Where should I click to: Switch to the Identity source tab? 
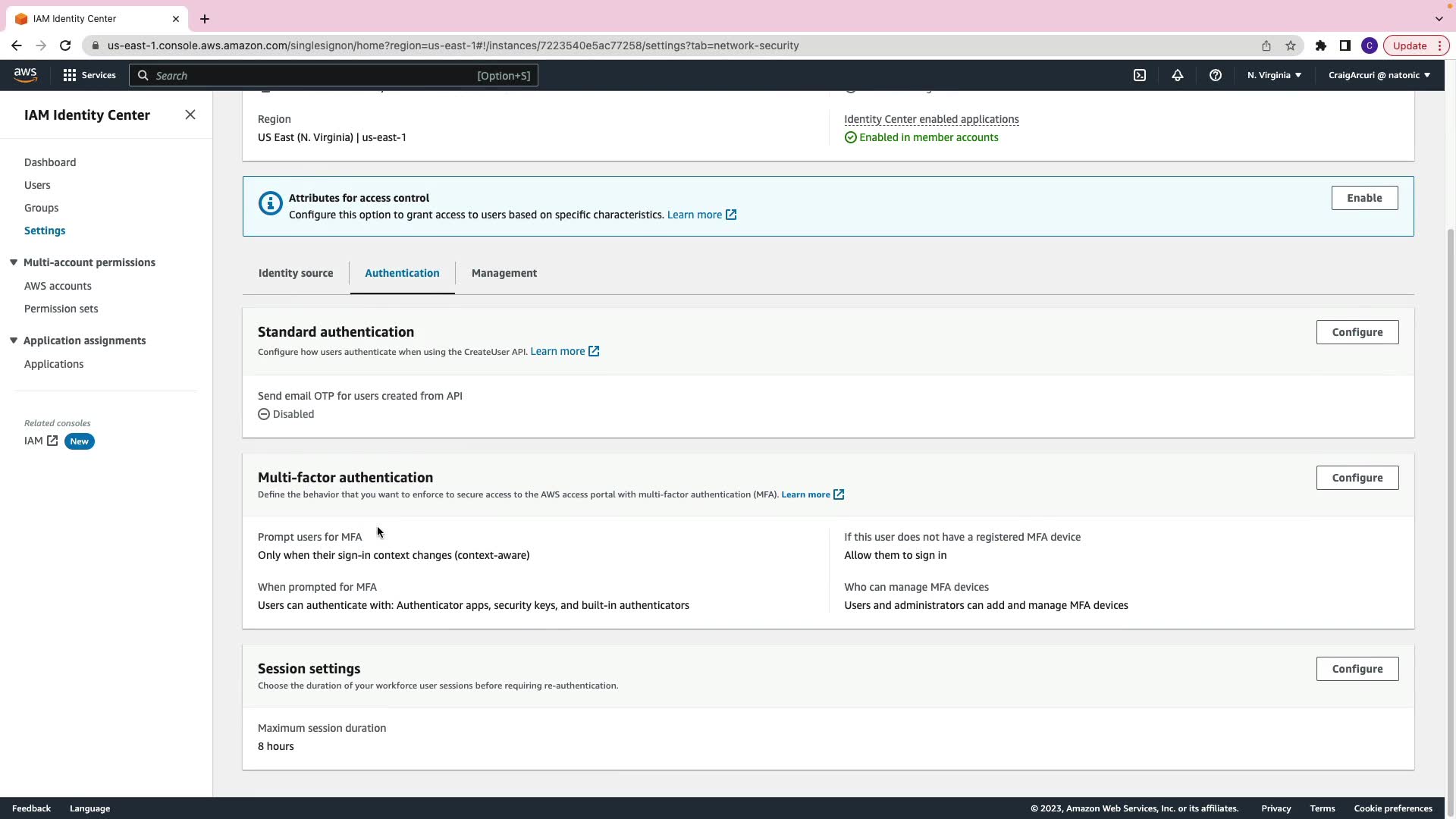[x=296, y=273]
